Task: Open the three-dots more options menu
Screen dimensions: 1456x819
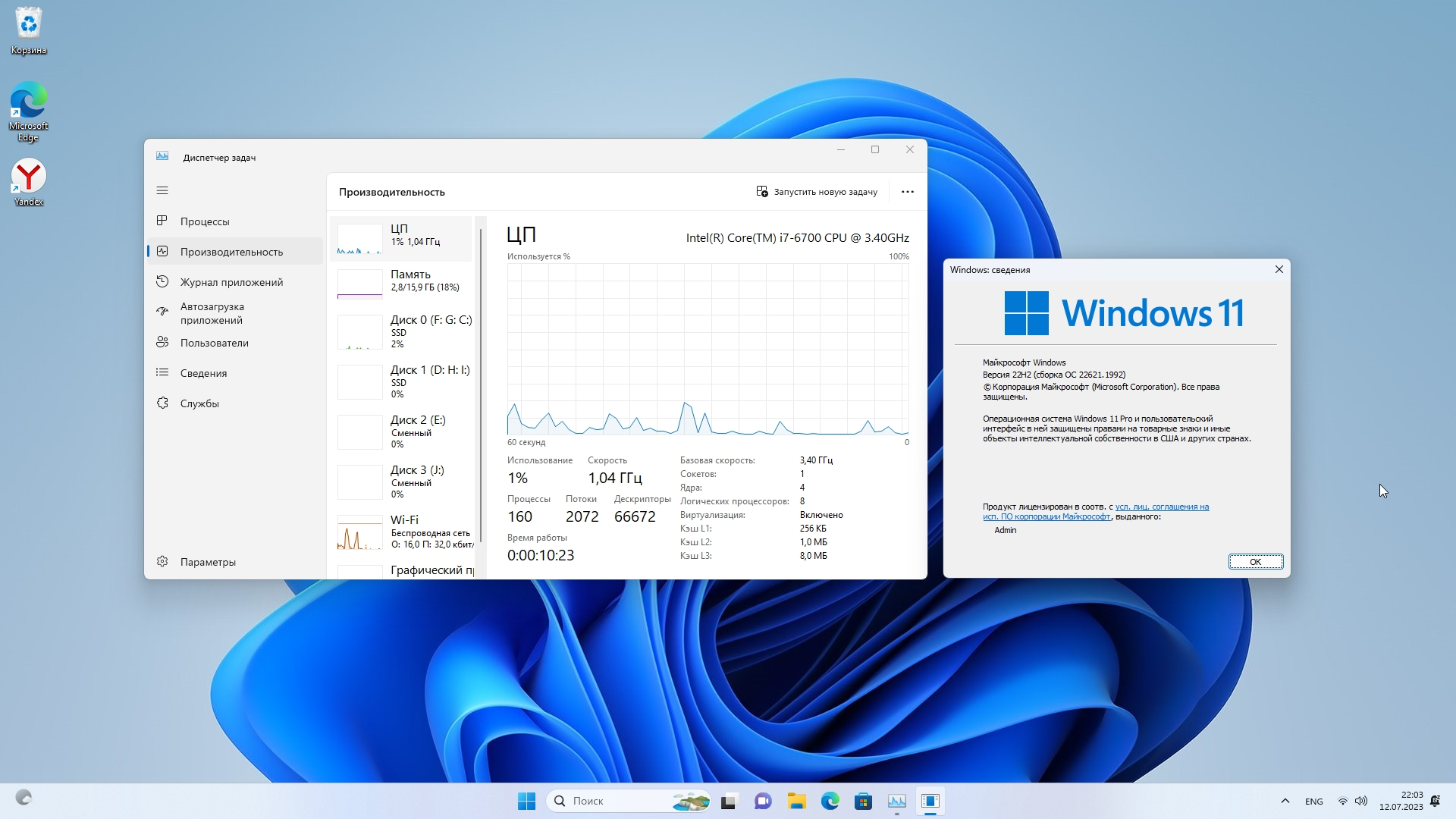Action: (907, 192)
